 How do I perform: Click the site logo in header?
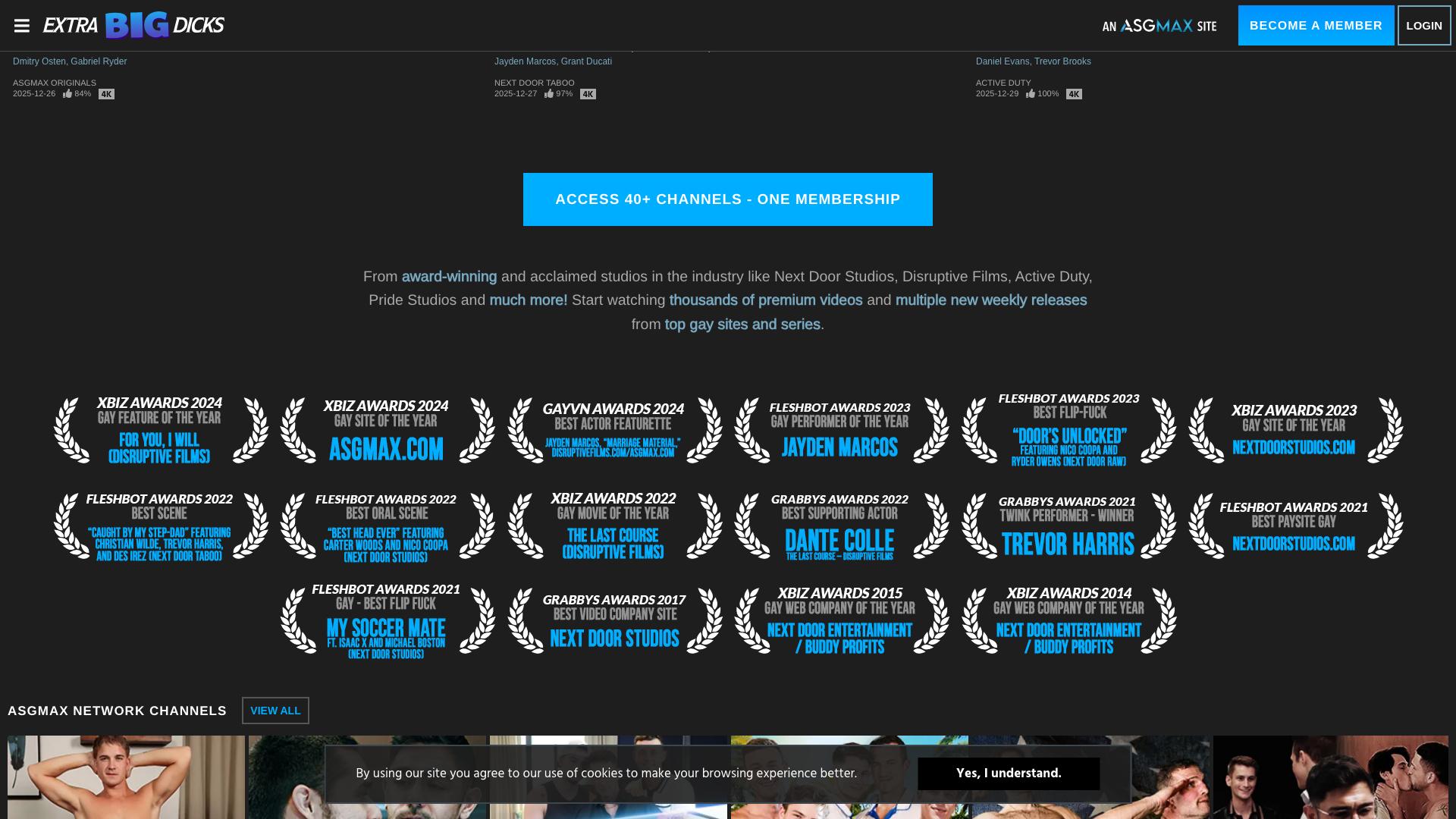pos(133,26)
